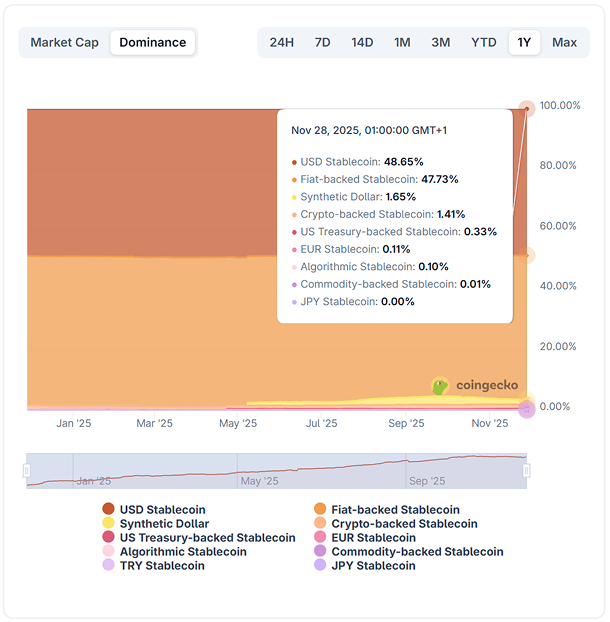Click the JPY Stablecoin legend dot
Image resolution: width=610 pixels, height=622 pixels.
[321, 566]
